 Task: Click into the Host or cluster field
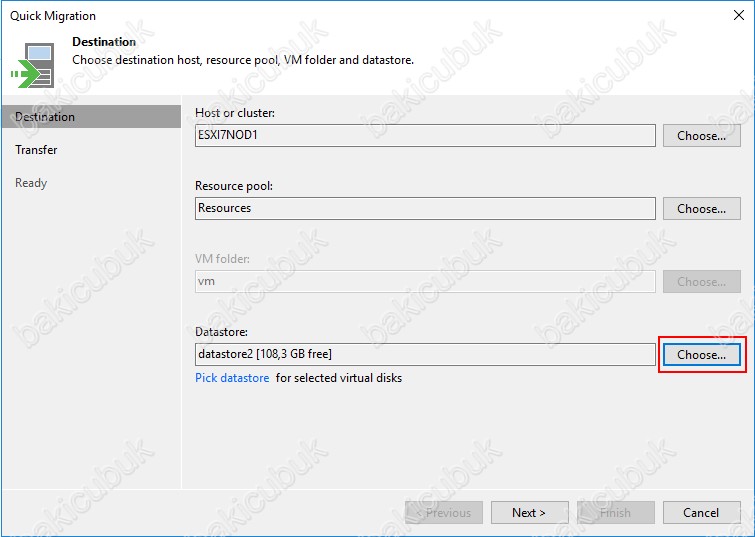(425, 136)
